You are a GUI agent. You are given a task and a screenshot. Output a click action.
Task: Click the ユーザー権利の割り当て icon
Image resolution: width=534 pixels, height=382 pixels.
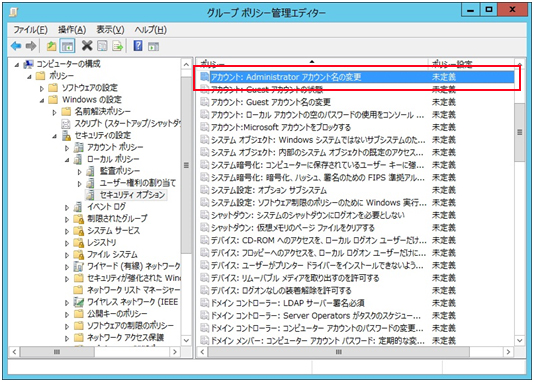[90, 183]
